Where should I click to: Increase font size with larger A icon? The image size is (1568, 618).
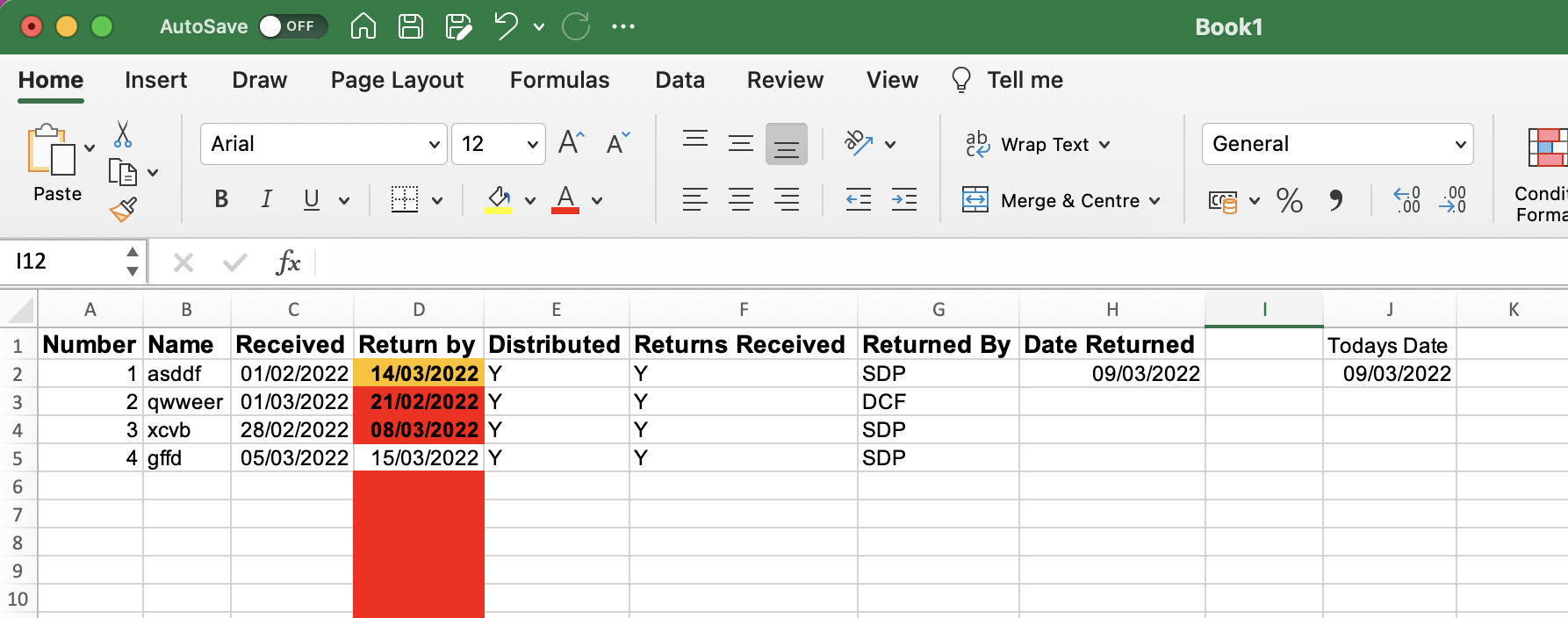pyautogui.click(x=571, y=143)
